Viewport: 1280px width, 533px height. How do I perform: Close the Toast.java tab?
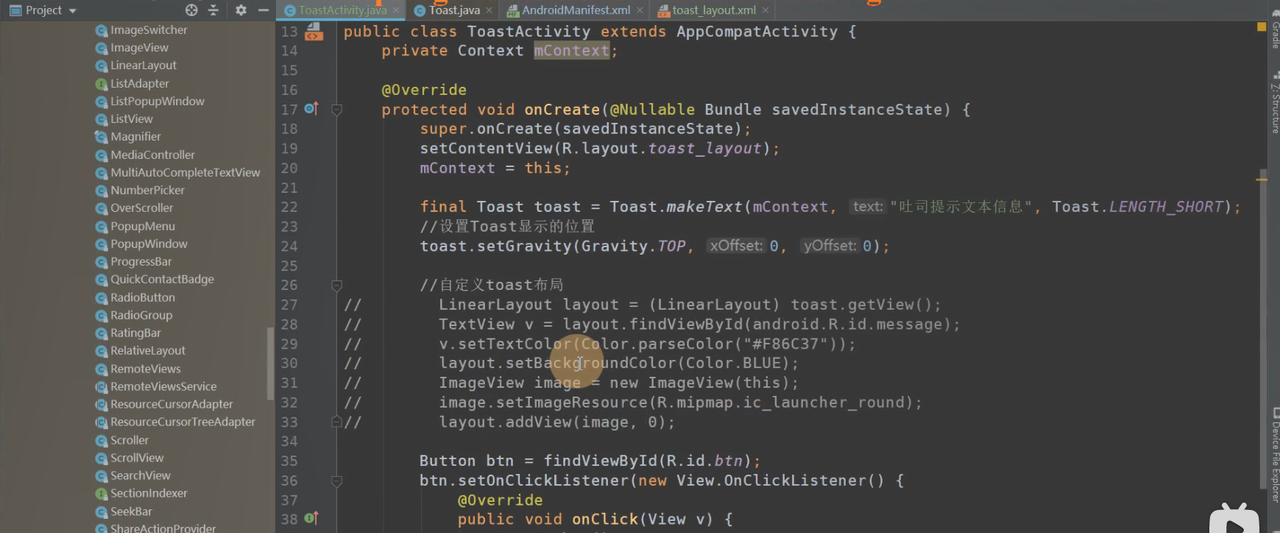[x=489, y=10]
